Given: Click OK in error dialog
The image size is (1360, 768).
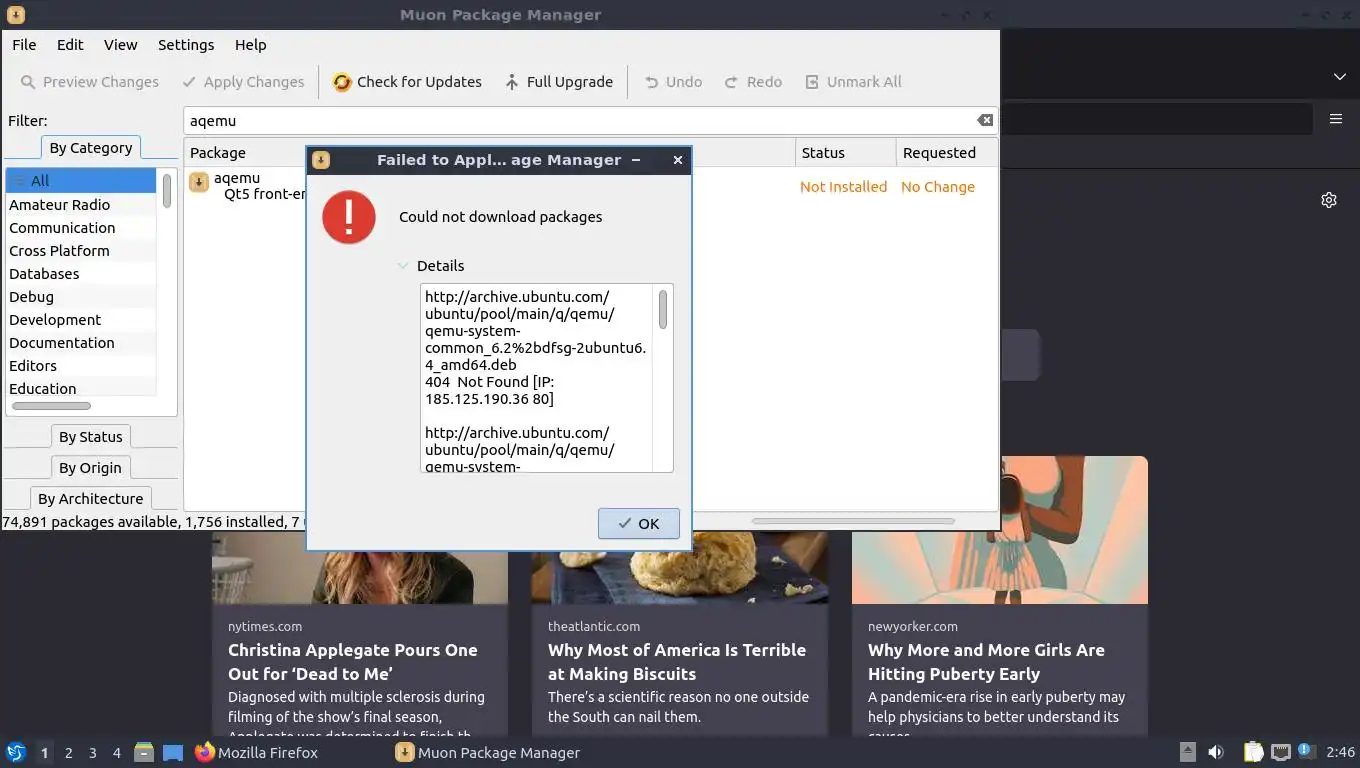Looking at the screenshot, I should [639, 524].
